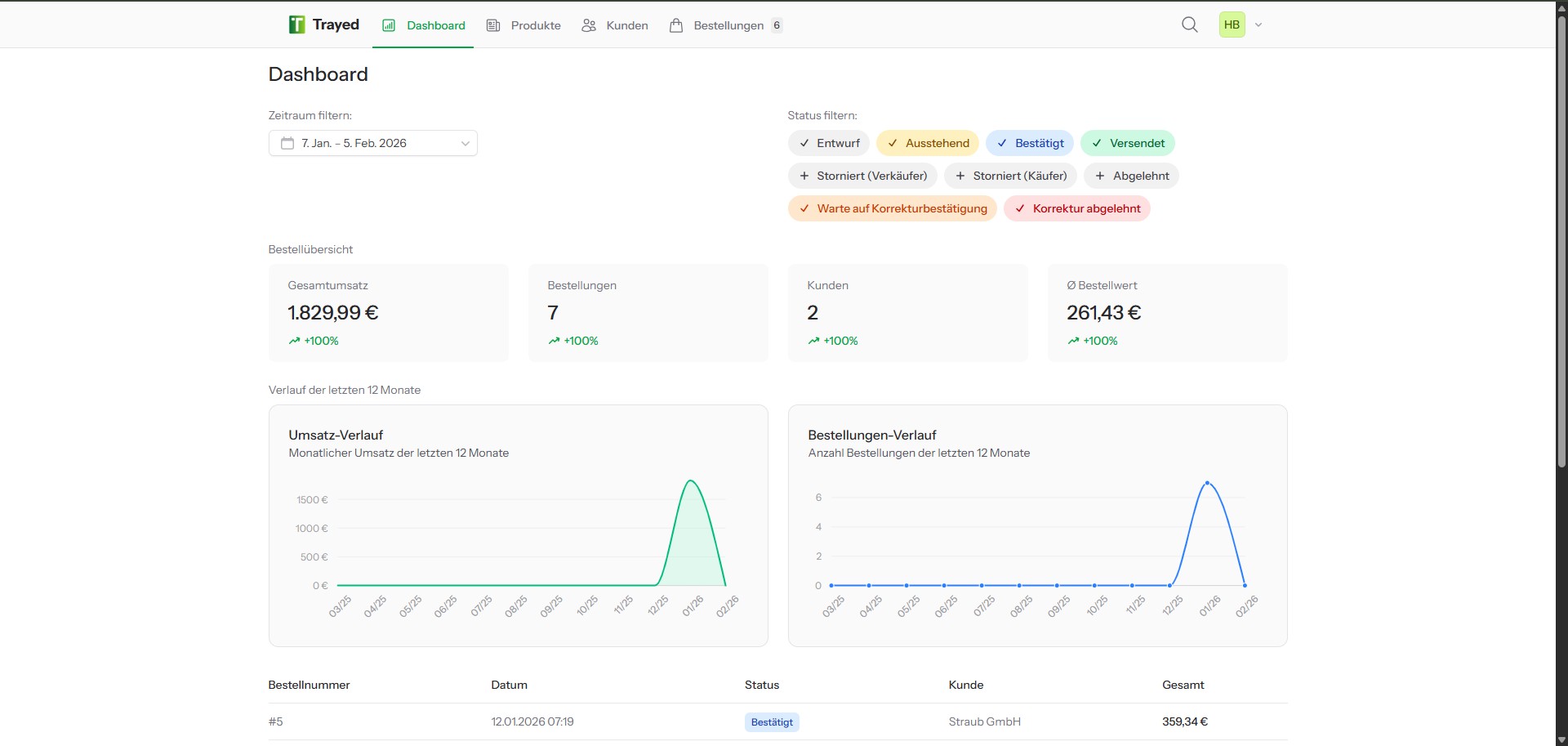Click the Straub GmbH customer link
This screenshot has width=1568, height=746.
click(x=984, y=721)
